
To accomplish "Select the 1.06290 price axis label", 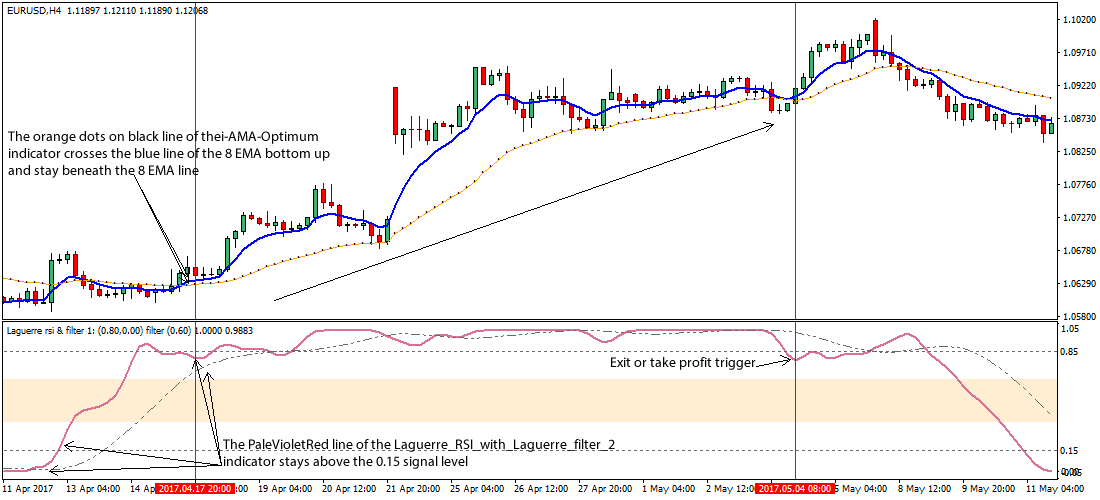I will 1081,284.
